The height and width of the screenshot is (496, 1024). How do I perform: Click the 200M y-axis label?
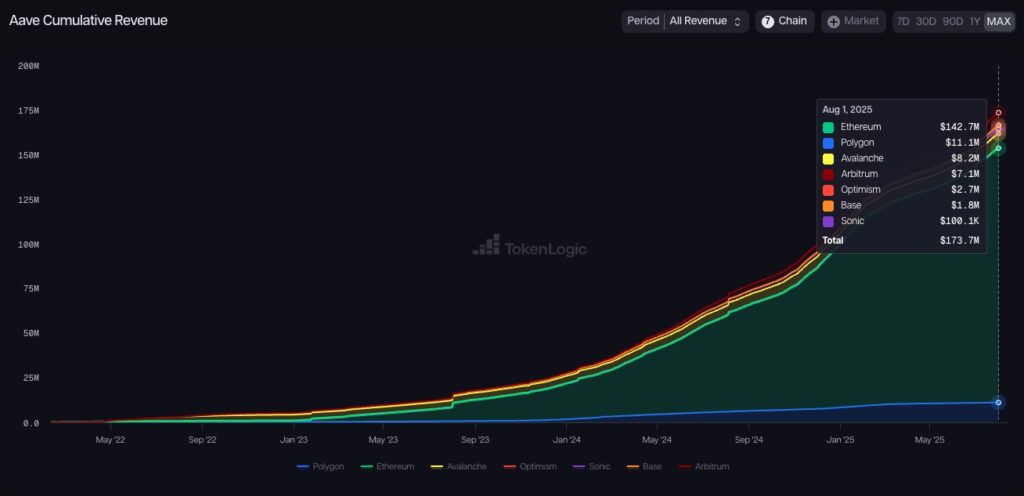28,66
